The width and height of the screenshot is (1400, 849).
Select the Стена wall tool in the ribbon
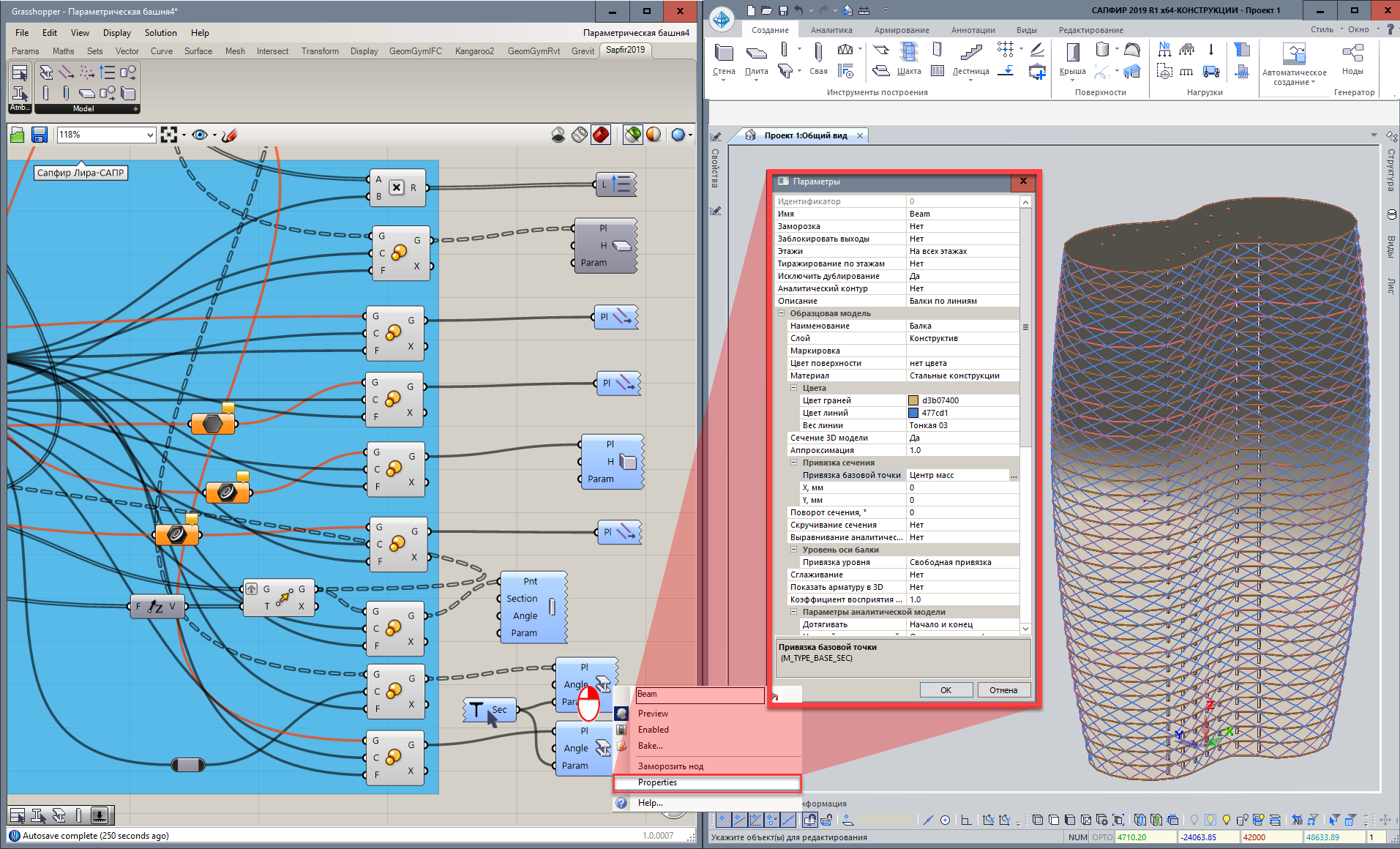click(x=724, y=59)
